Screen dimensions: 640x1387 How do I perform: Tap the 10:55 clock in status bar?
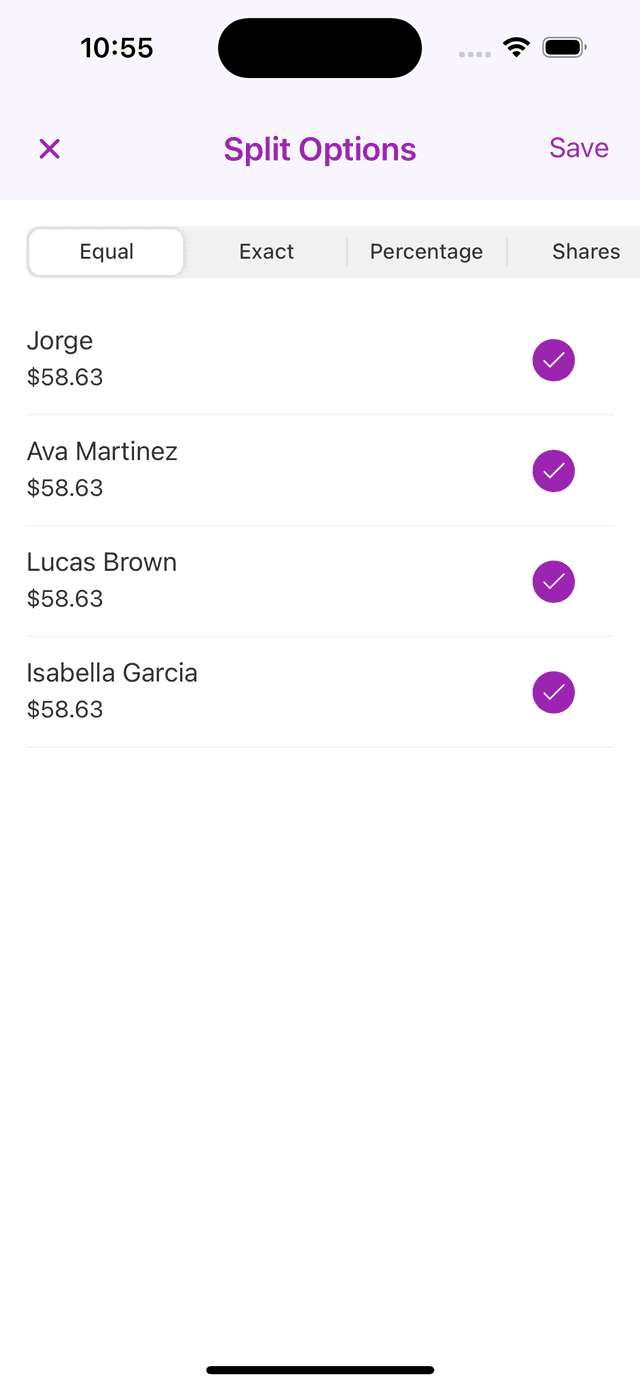tap(117, 48)
